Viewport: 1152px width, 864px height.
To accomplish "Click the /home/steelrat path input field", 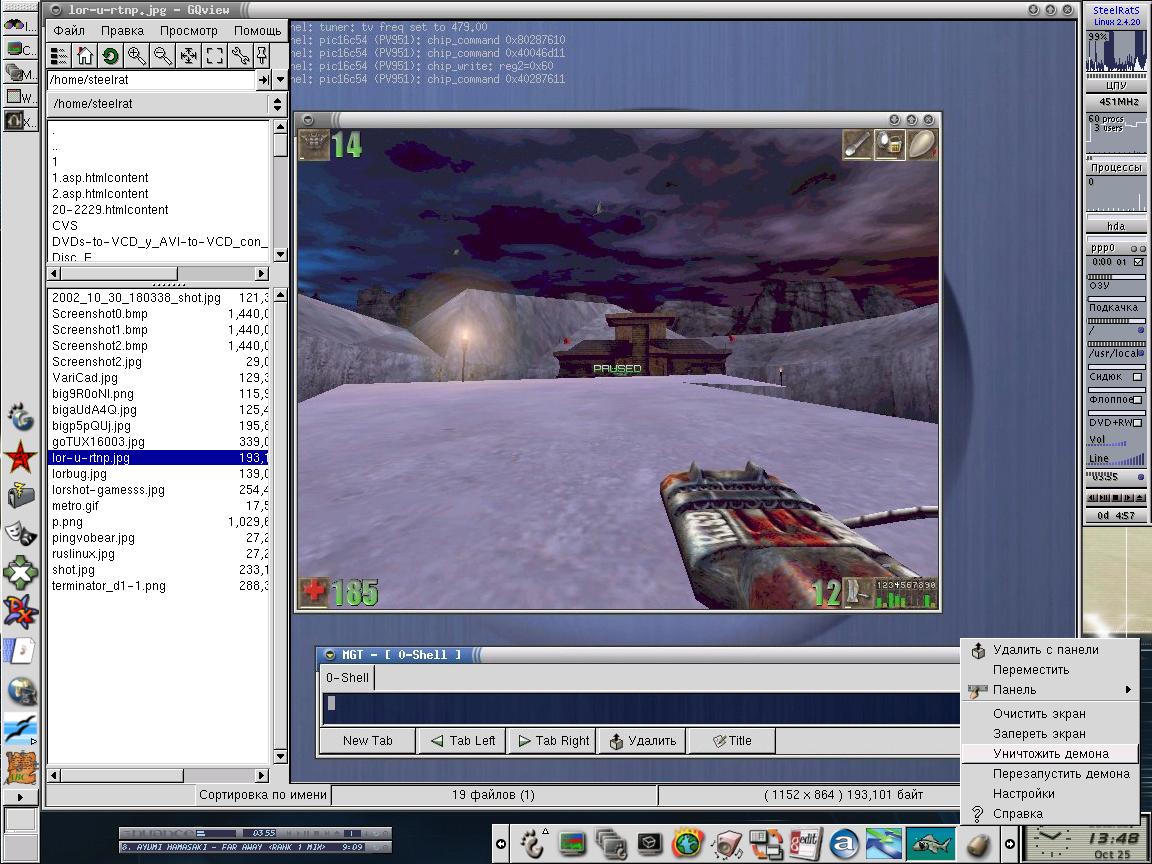I will (151, 79).
